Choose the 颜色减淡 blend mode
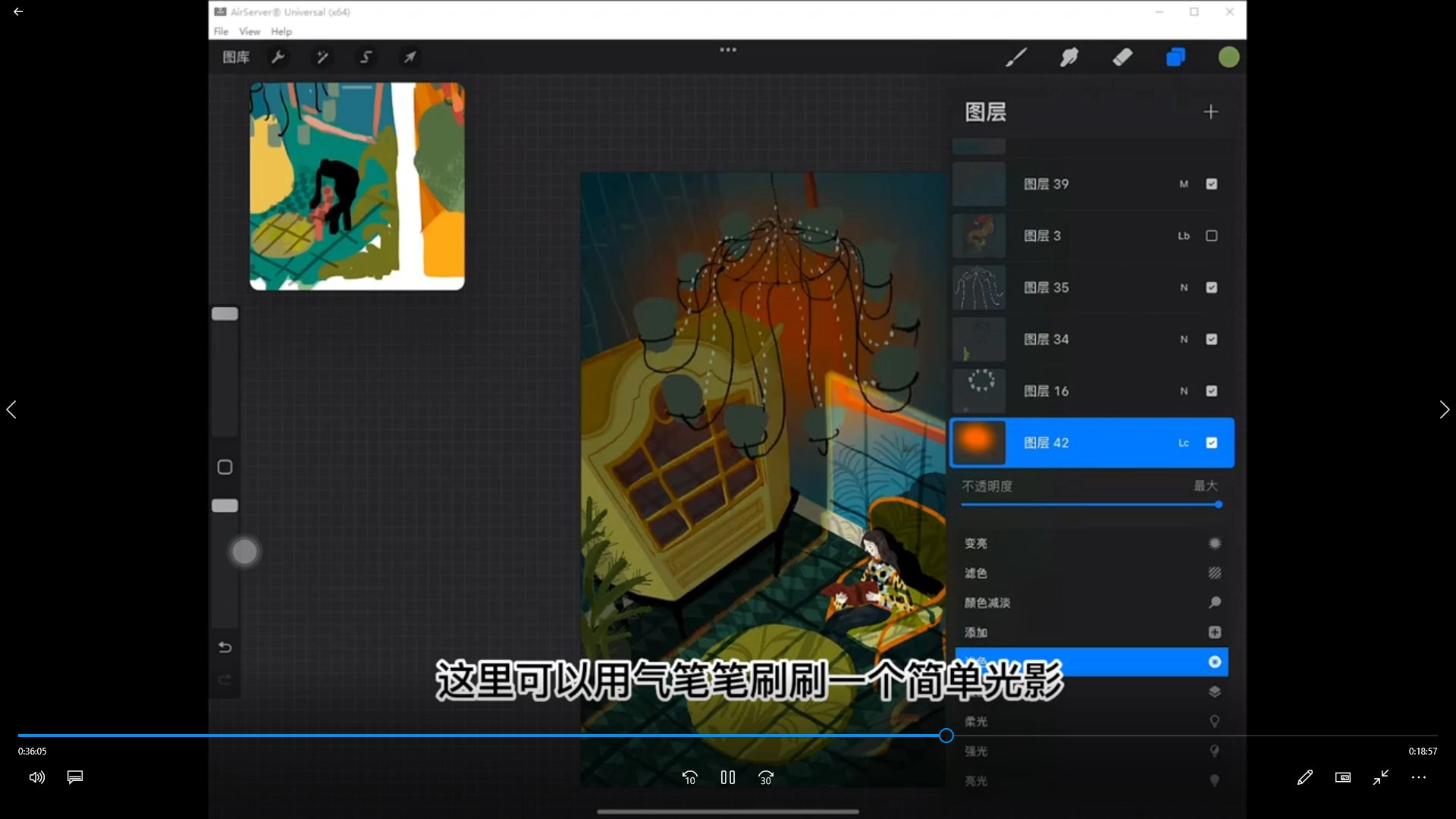This screenshot has width=1456, height=819. click(987, 603)
